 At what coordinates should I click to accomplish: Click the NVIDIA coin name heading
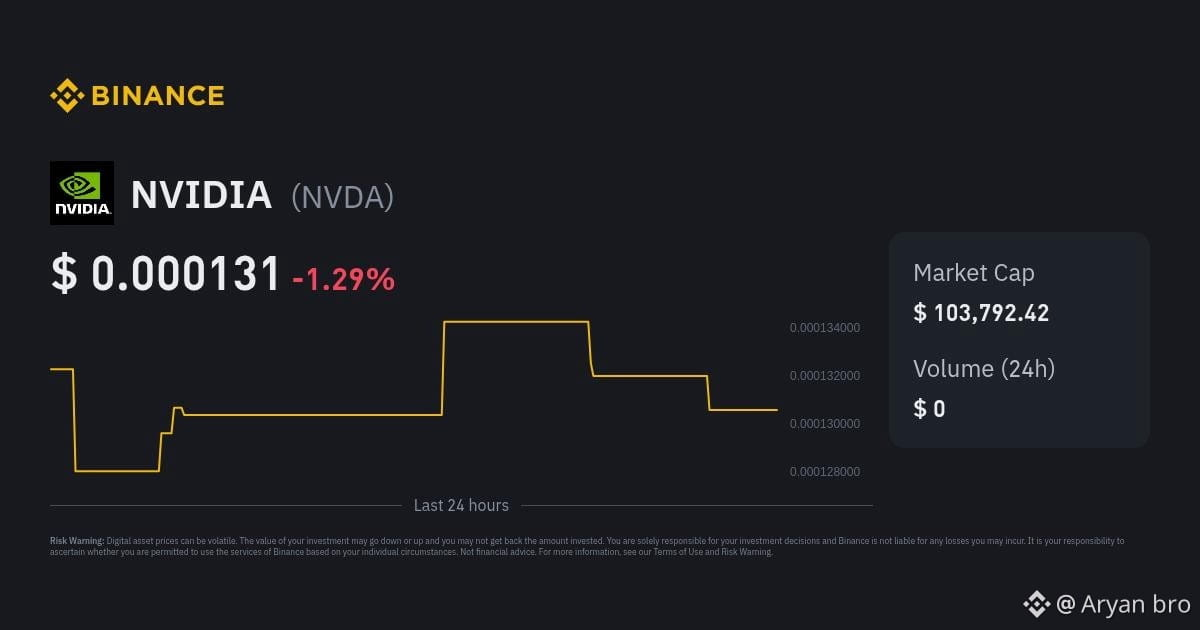(201, 195)
